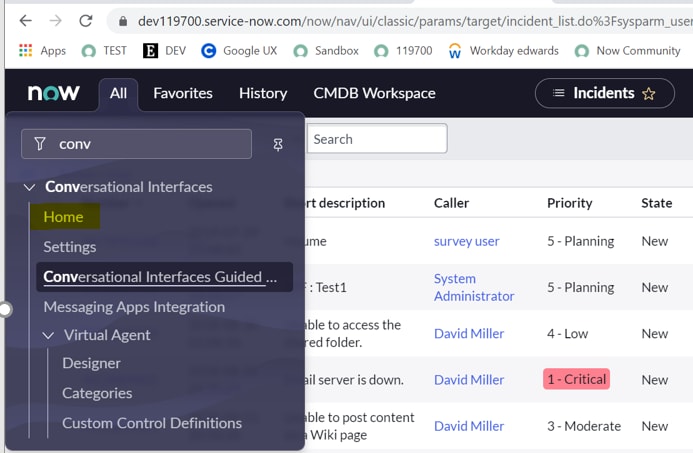Select Home in navigation tree
This screenshot has width=693, height=453.
(63, 217)
